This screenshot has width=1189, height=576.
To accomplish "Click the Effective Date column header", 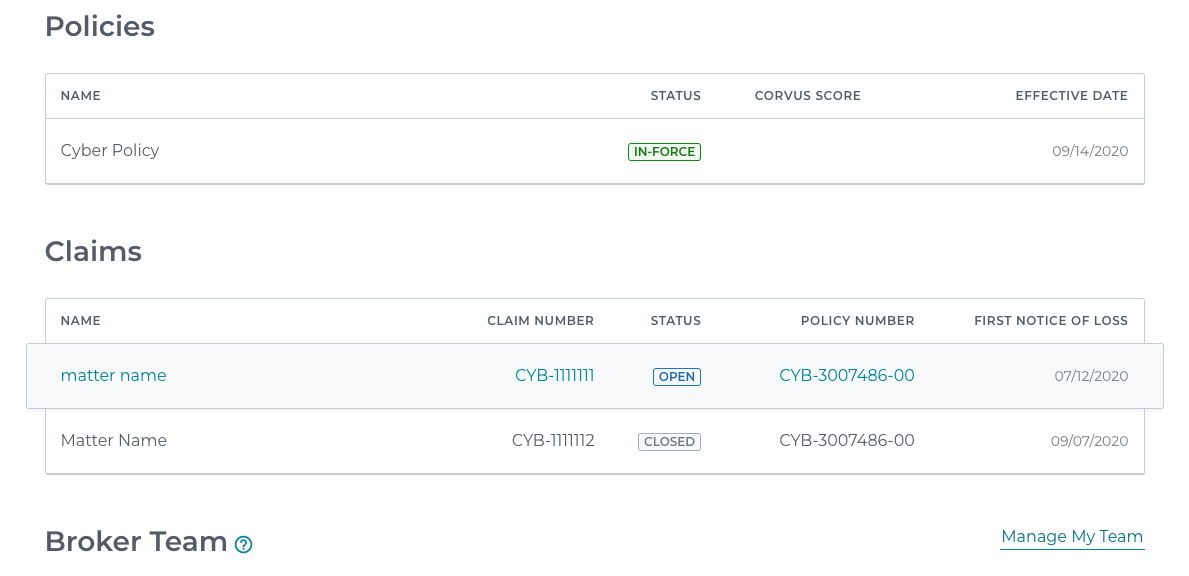I will [x=1071, y=96].
